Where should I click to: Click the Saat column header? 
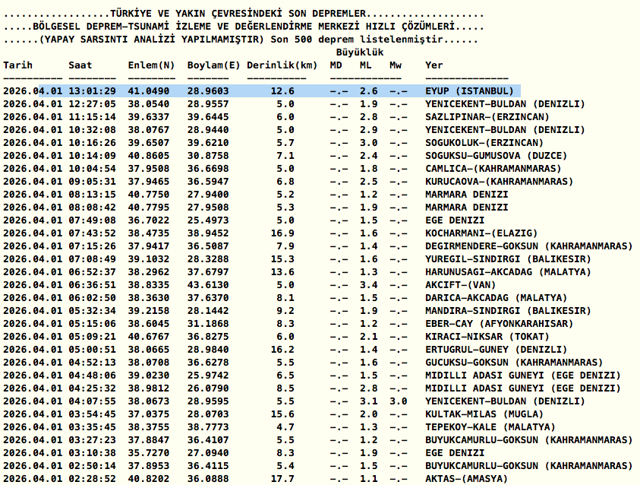[x=80, y=64]
